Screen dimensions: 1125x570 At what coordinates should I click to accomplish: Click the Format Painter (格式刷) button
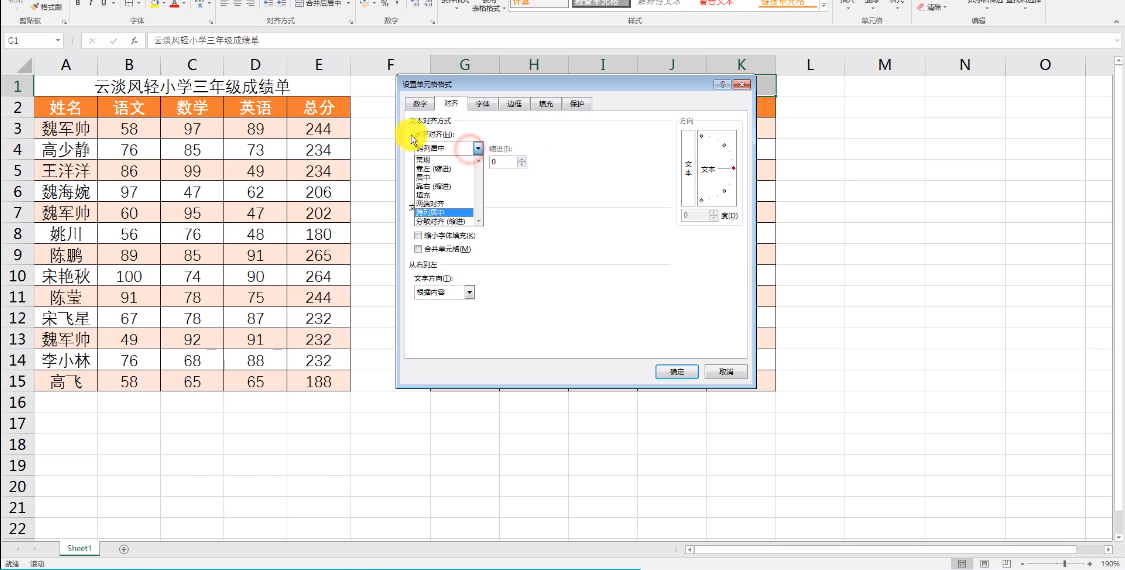pos(47,6)
